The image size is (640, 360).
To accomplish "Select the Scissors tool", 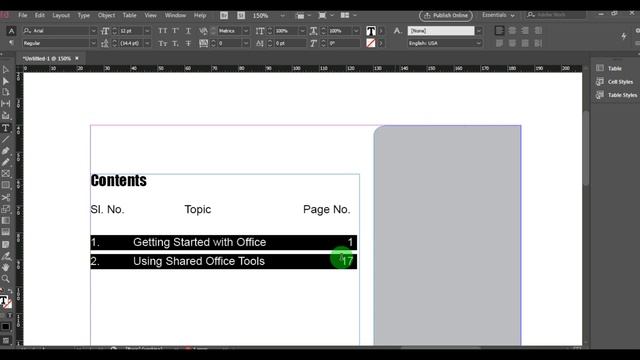I will pyautogui.click(x=6, y=198).
